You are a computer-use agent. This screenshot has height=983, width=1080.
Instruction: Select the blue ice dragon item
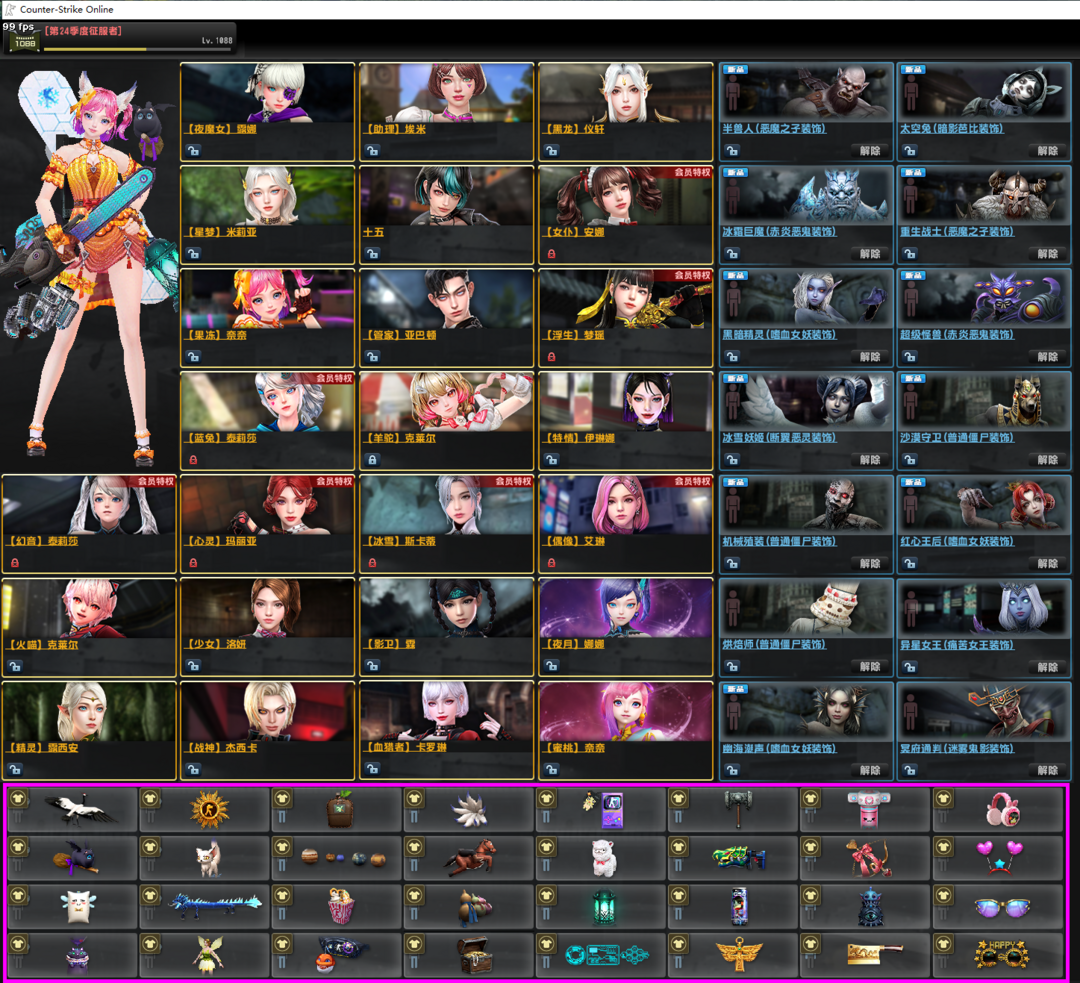[x=214, y=907]
